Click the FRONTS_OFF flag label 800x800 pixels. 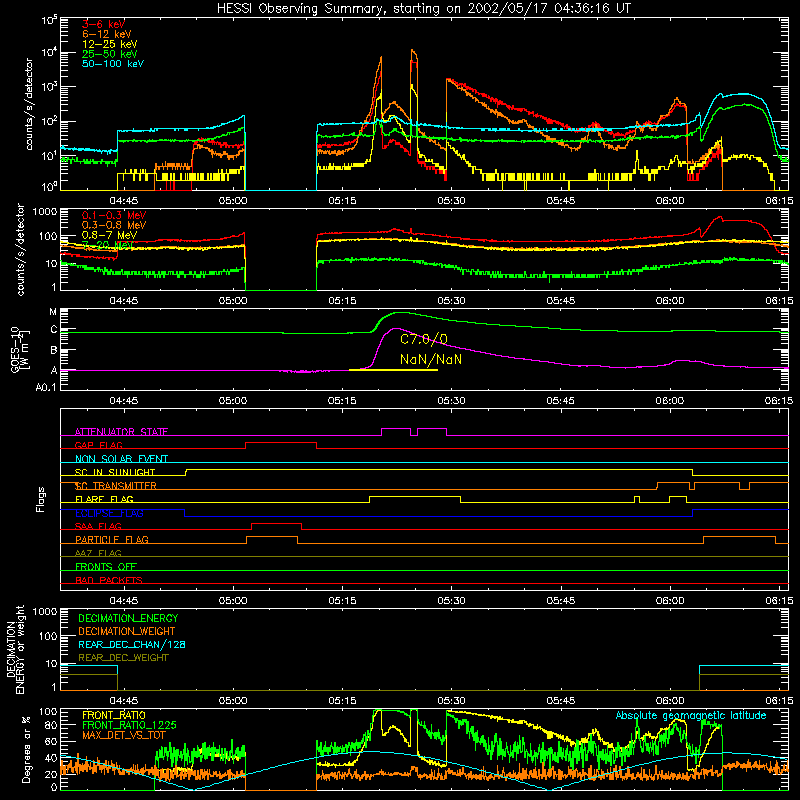106,567
